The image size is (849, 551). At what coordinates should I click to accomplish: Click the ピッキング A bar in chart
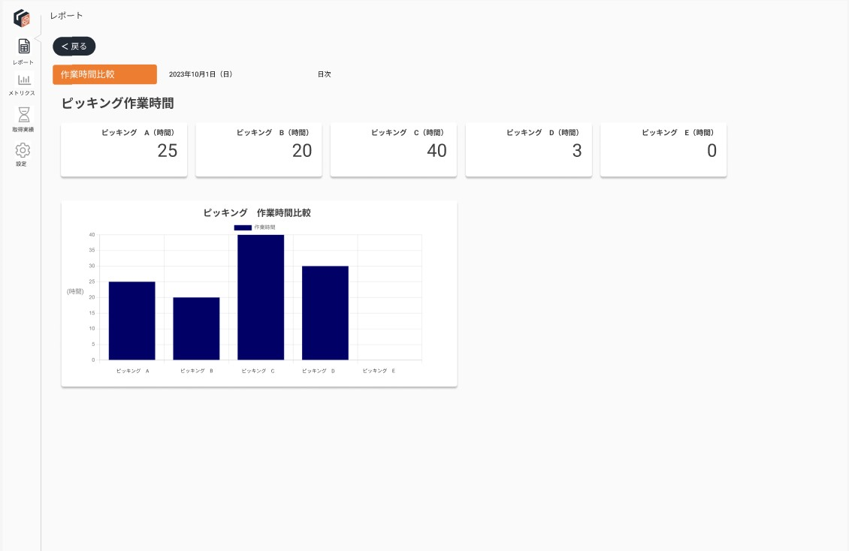(132, 320)
